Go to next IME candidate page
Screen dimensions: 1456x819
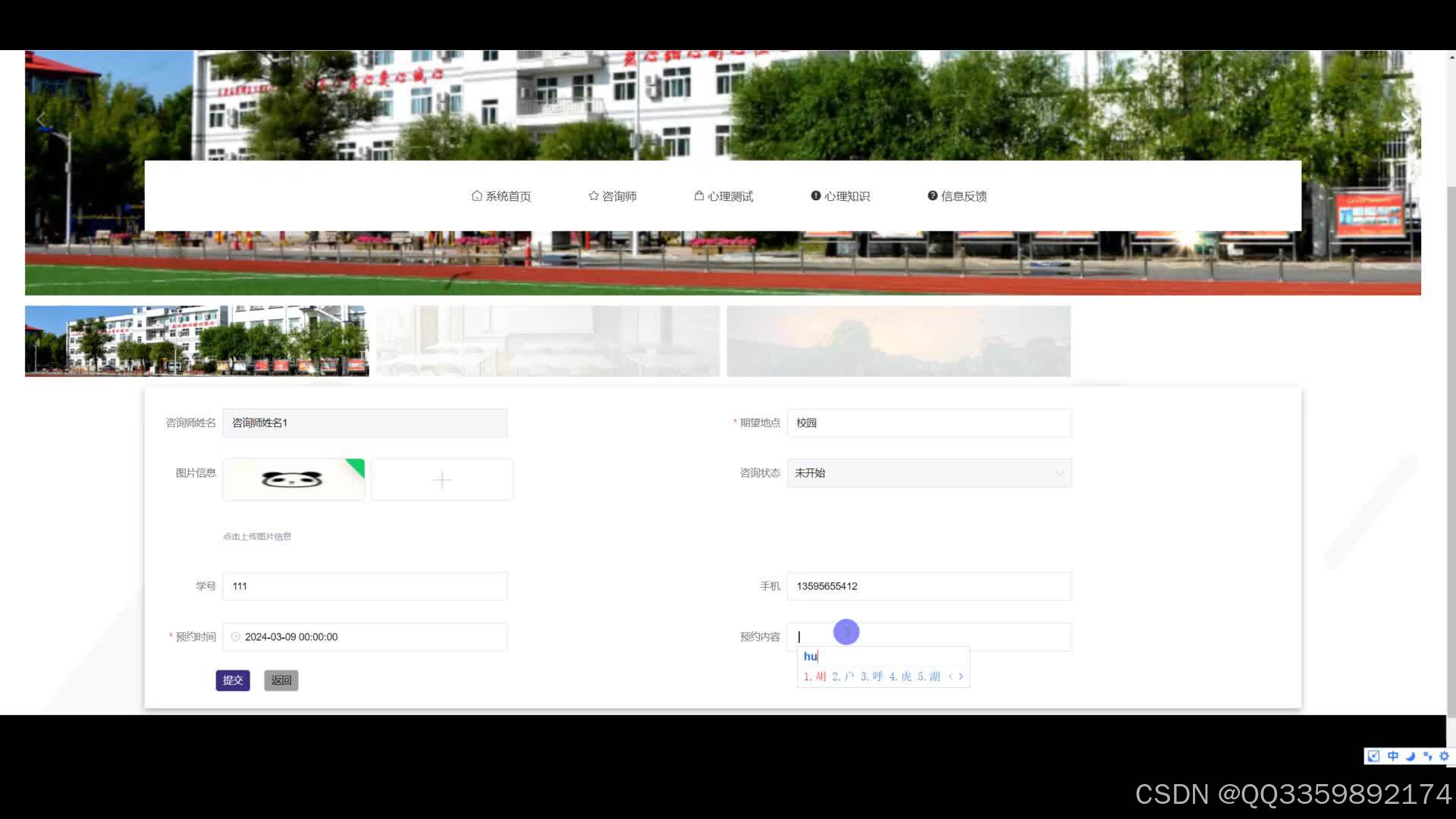961,676
